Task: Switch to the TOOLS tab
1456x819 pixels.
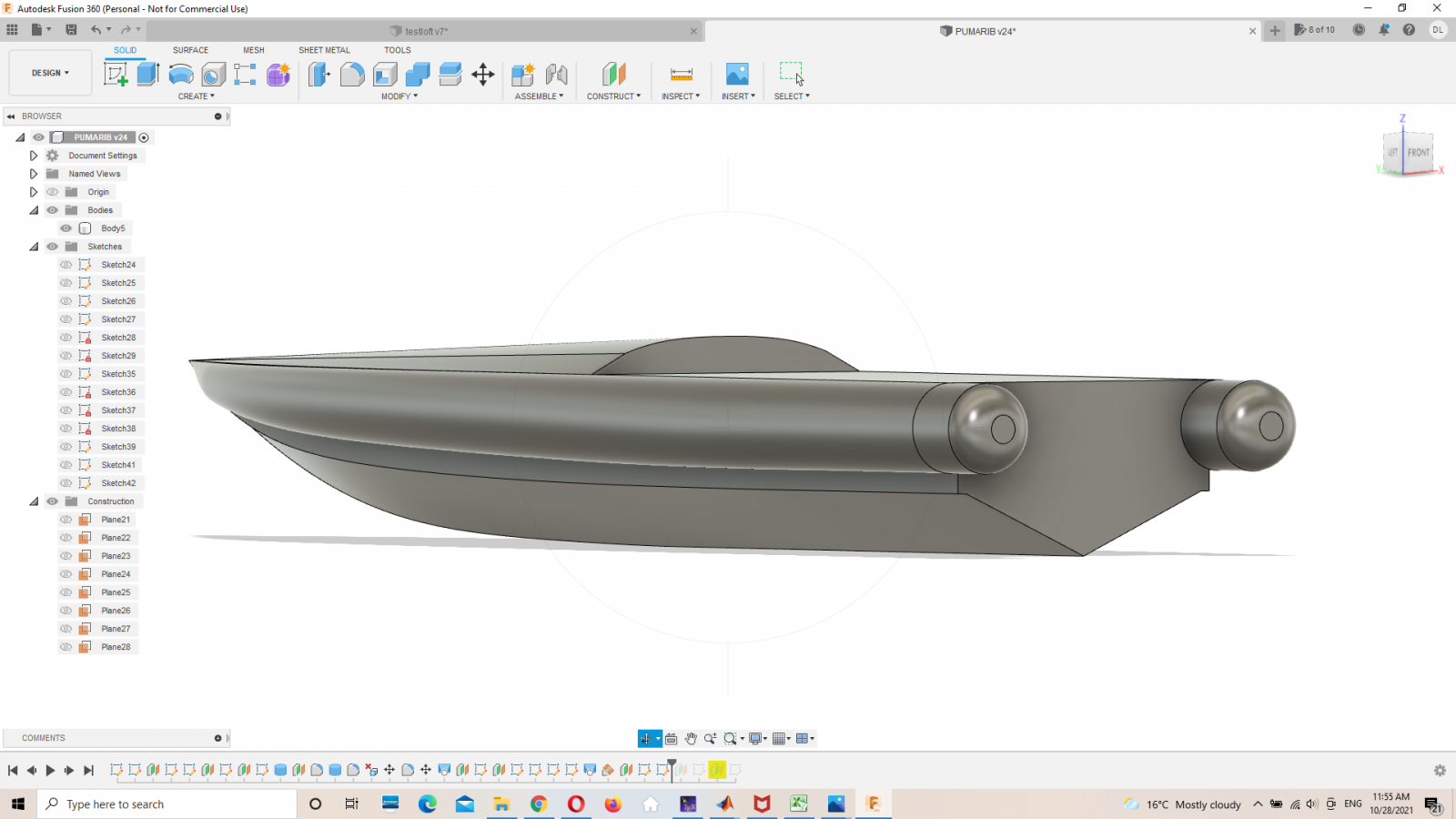Action: click(x=397, y=50)
